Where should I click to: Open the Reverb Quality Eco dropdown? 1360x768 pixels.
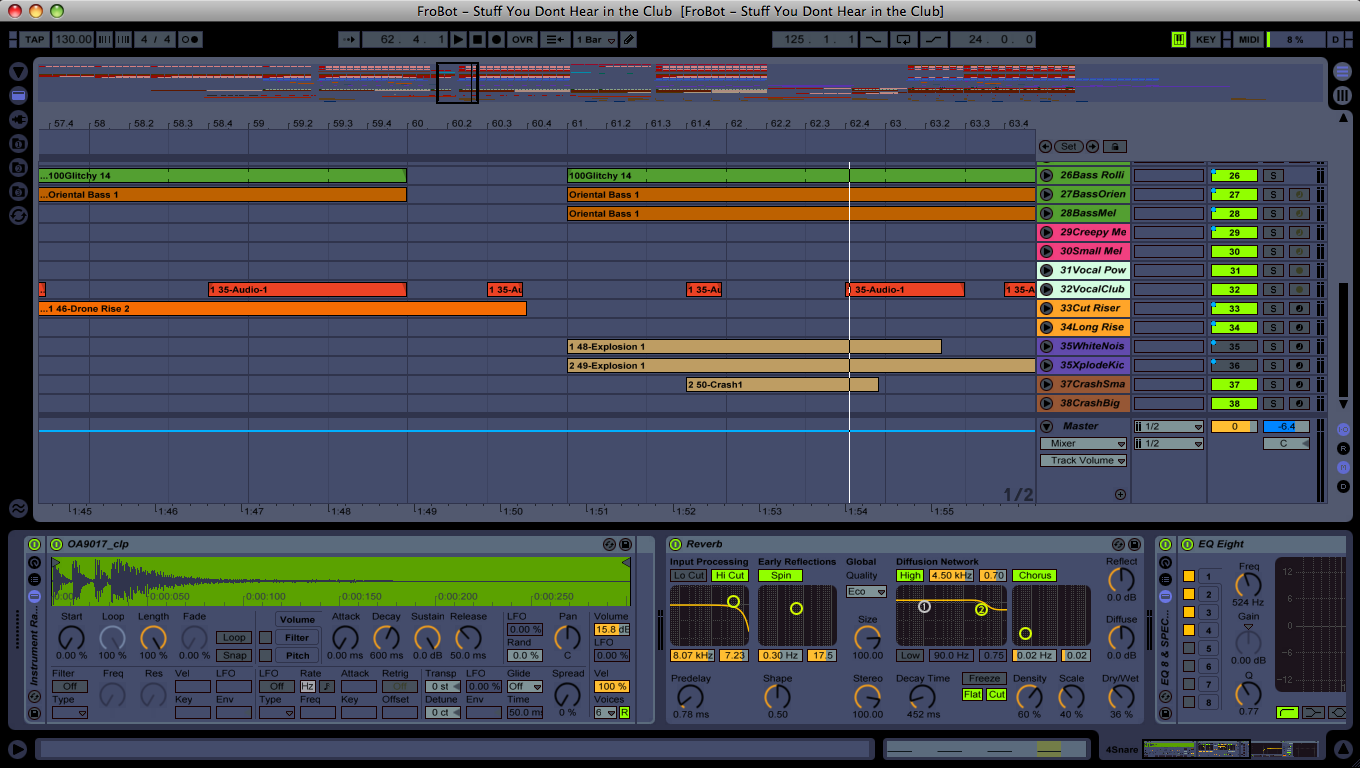[x=866, y=592]
